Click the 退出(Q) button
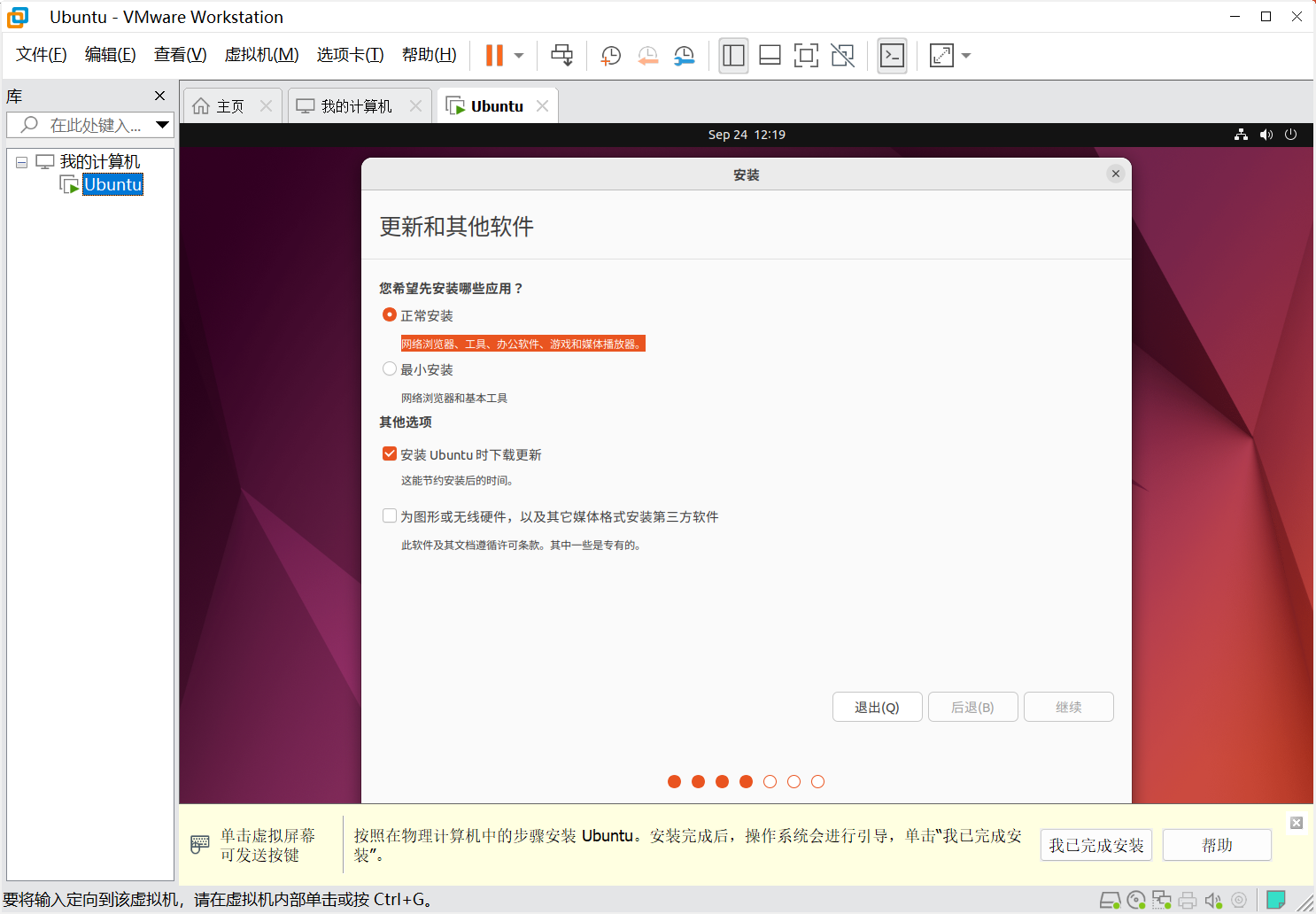Viewport: 1316px width, 914px height. [877, 707]
